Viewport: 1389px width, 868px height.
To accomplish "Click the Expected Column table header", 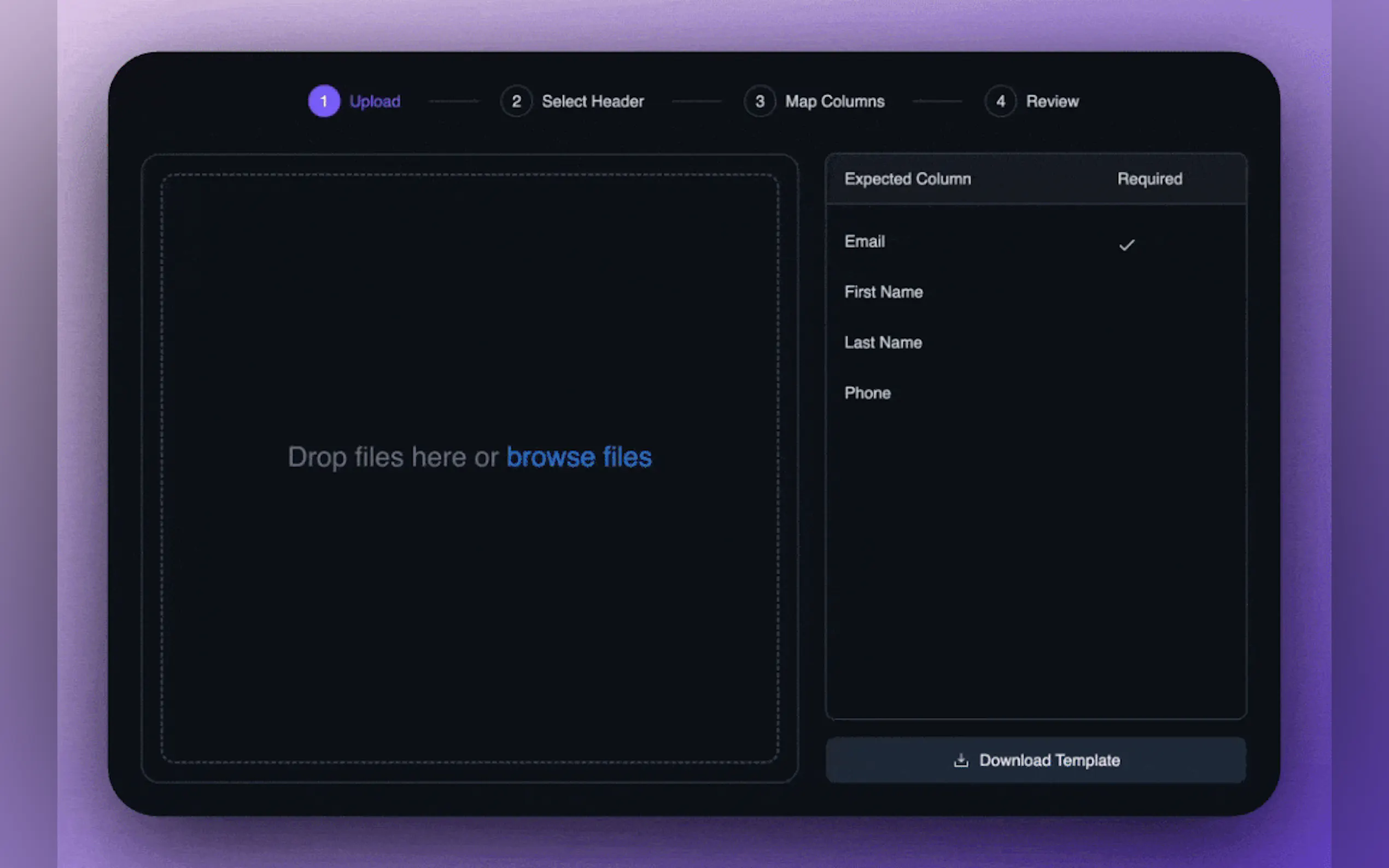I will pos(907,179).
